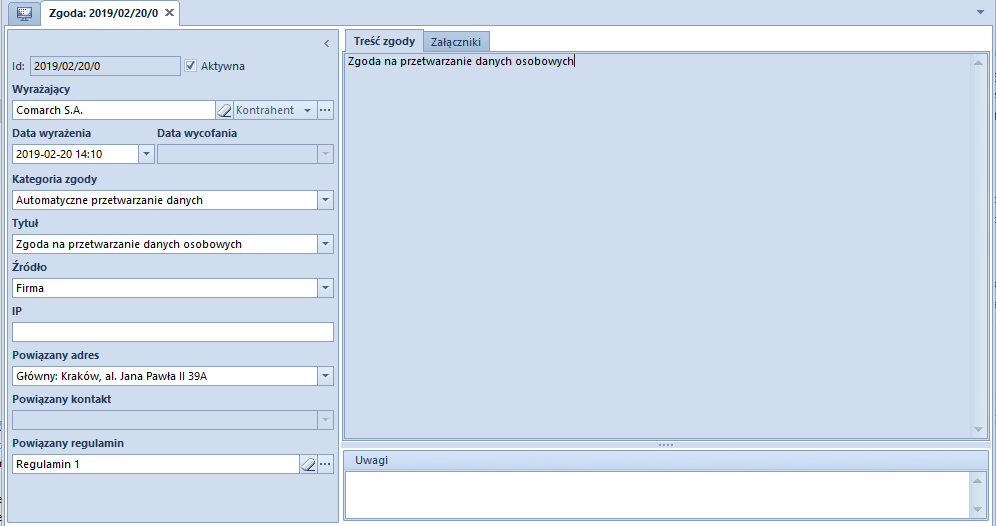The width and height of the screenshot is (996, 526).
Task: Close the Zgoda: 2019/02/20/0 tab
Action: (x=169, y=13)
